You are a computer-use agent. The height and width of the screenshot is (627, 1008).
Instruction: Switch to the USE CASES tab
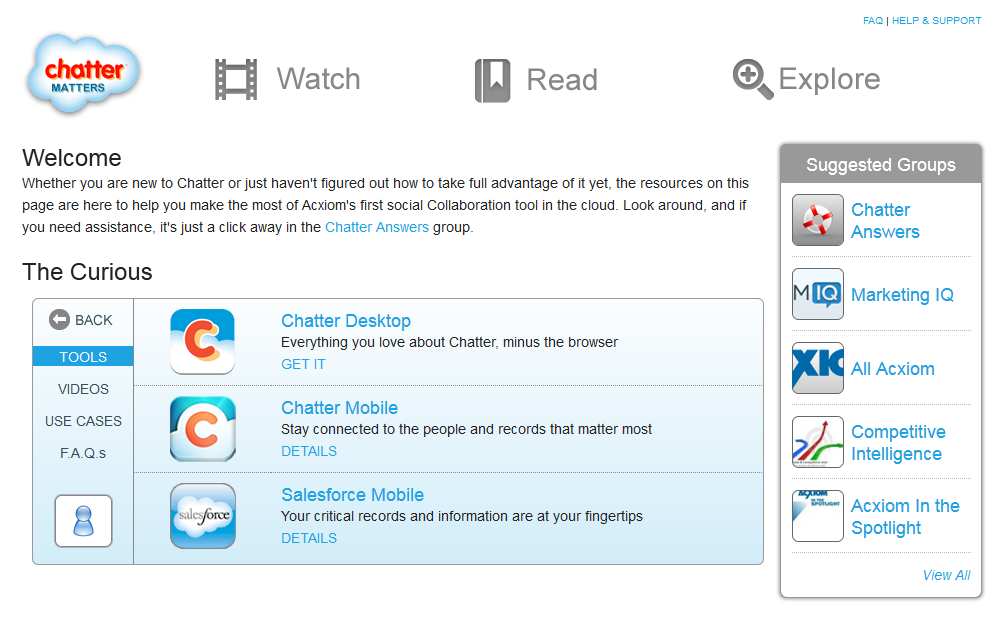pos(83,421)
